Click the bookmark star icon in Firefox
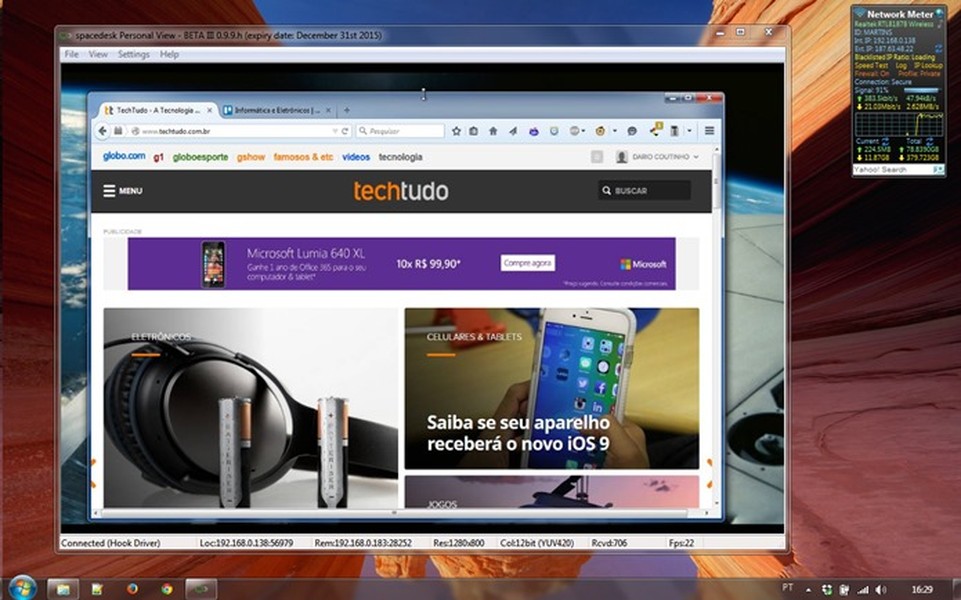The image size is (961, 600). 457,131
